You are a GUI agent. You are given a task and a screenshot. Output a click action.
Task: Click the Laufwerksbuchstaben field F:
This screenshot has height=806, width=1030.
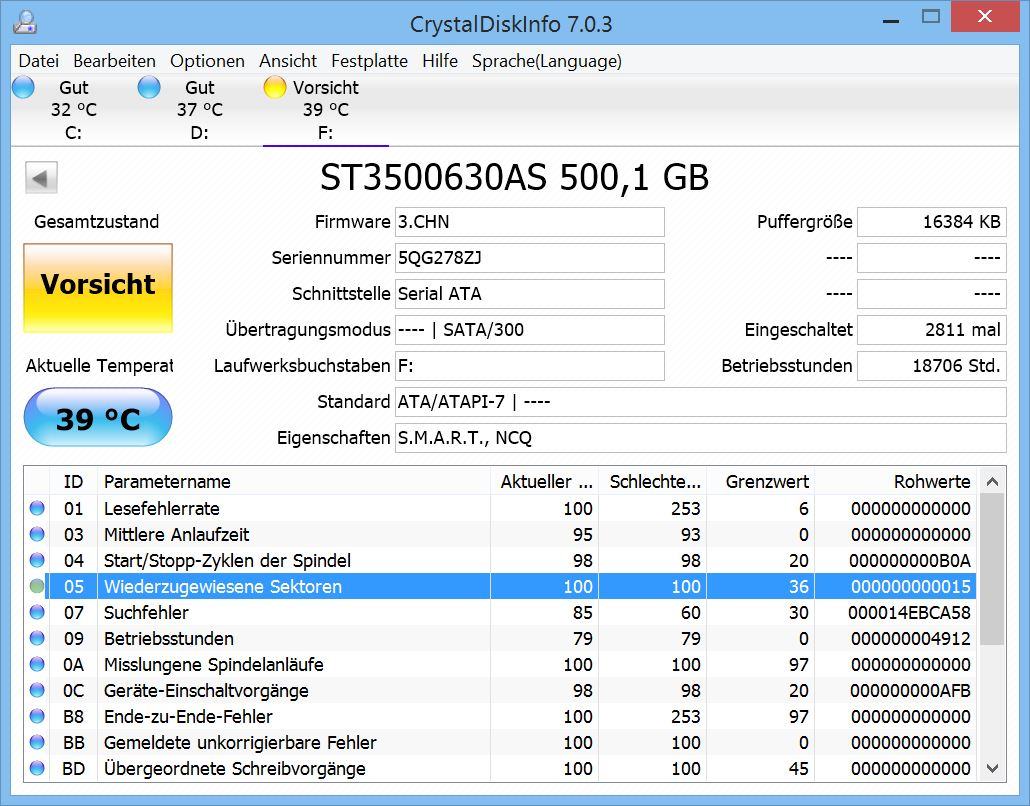coord(529,366)
